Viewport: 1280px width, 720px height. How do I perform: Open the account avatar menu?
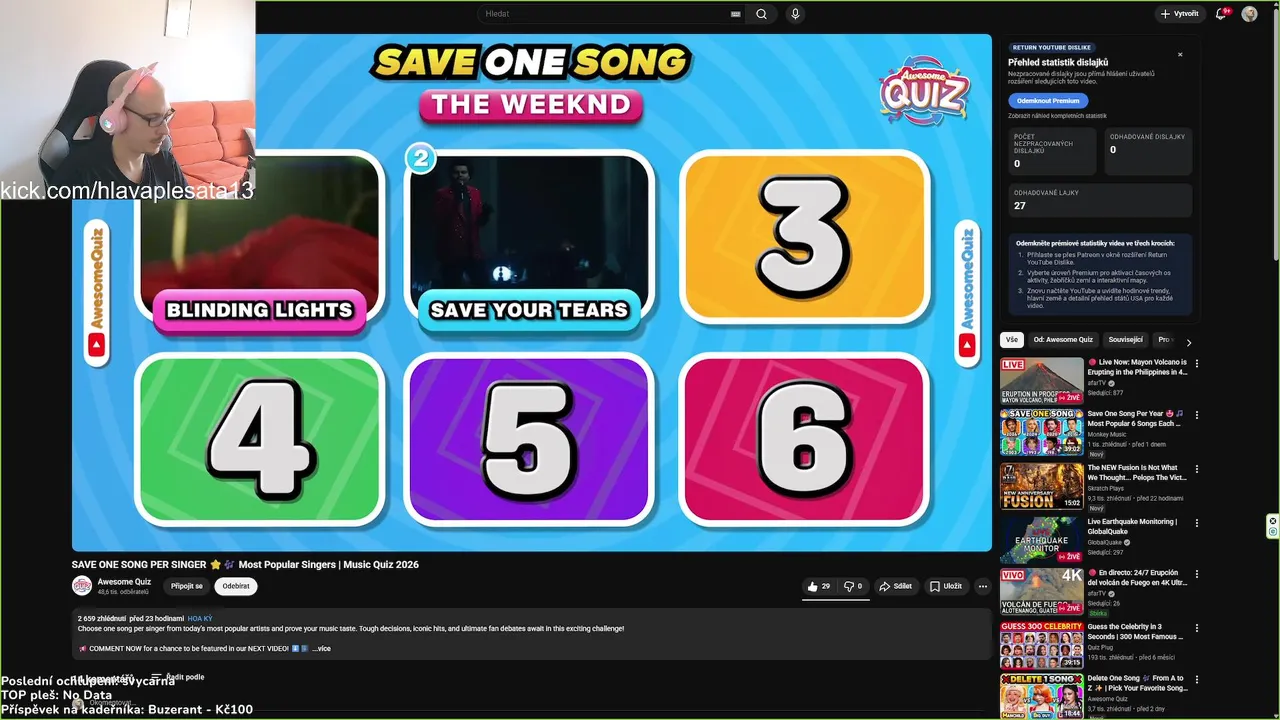coord(1250,14)
